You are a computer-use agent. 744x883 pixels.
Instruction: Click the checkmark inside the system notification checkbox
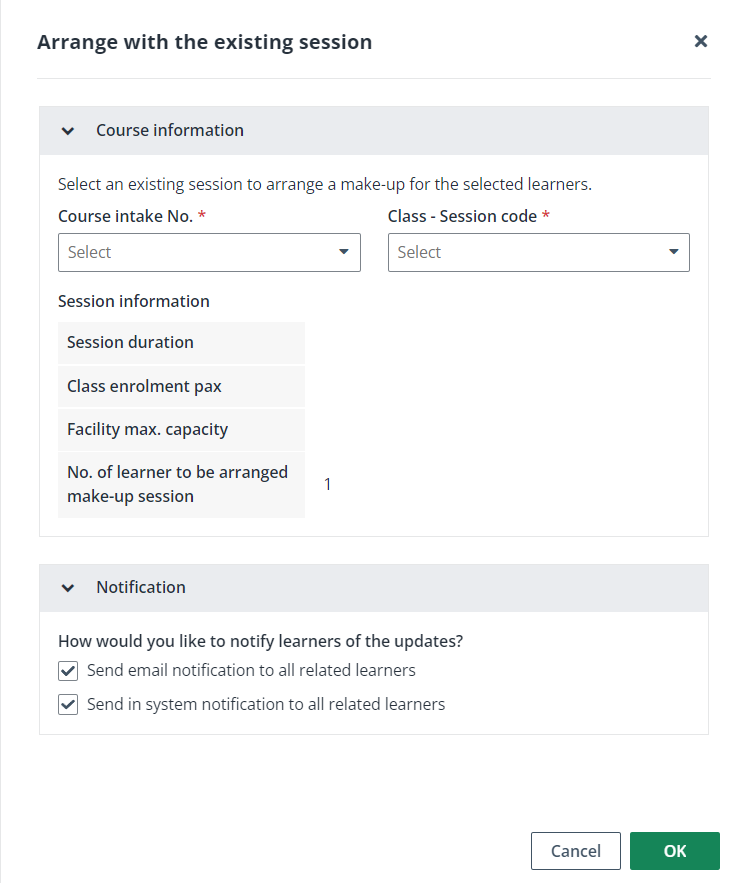pos(68,704)
